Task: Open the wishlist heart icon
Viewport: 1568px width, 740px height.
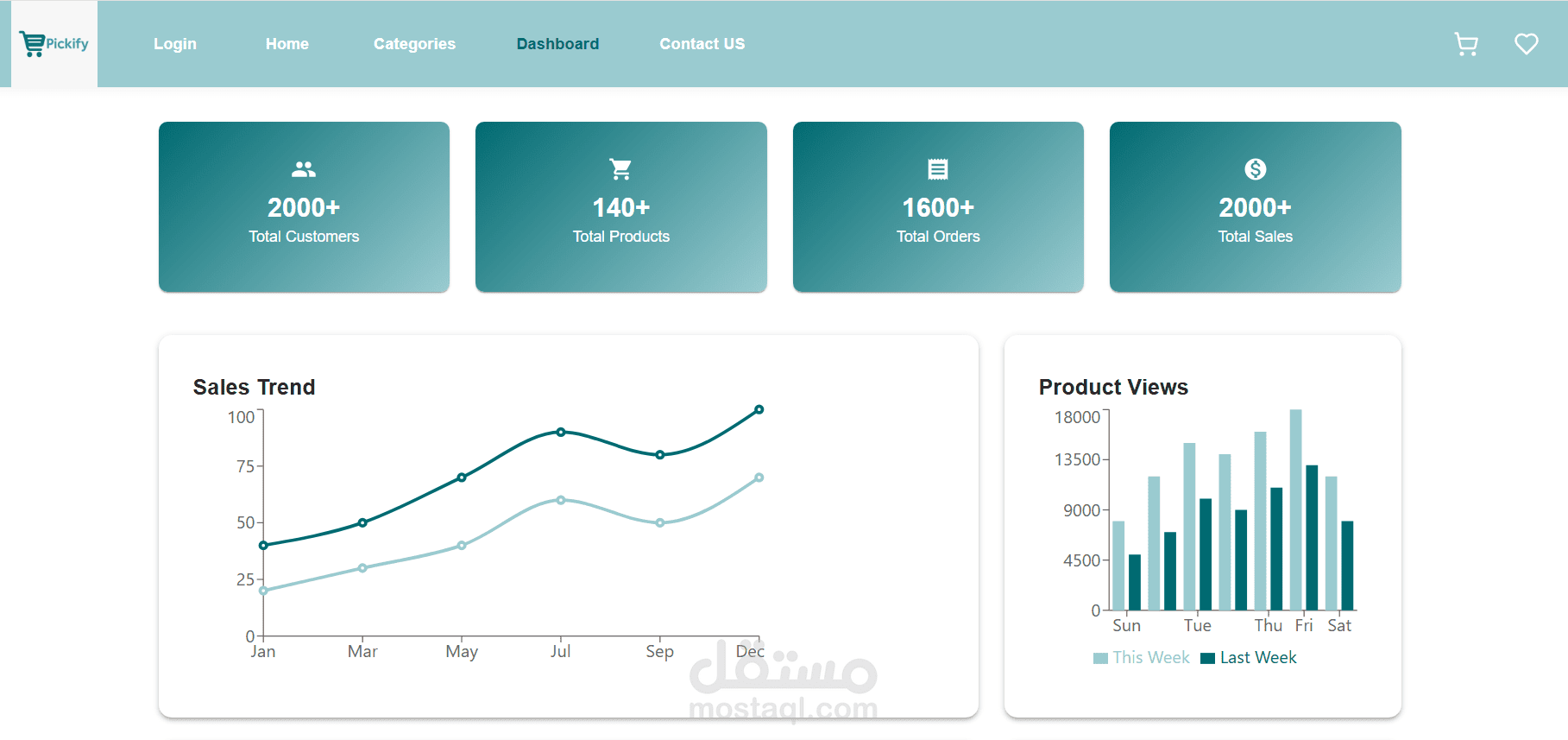Action: (1527, 44)
